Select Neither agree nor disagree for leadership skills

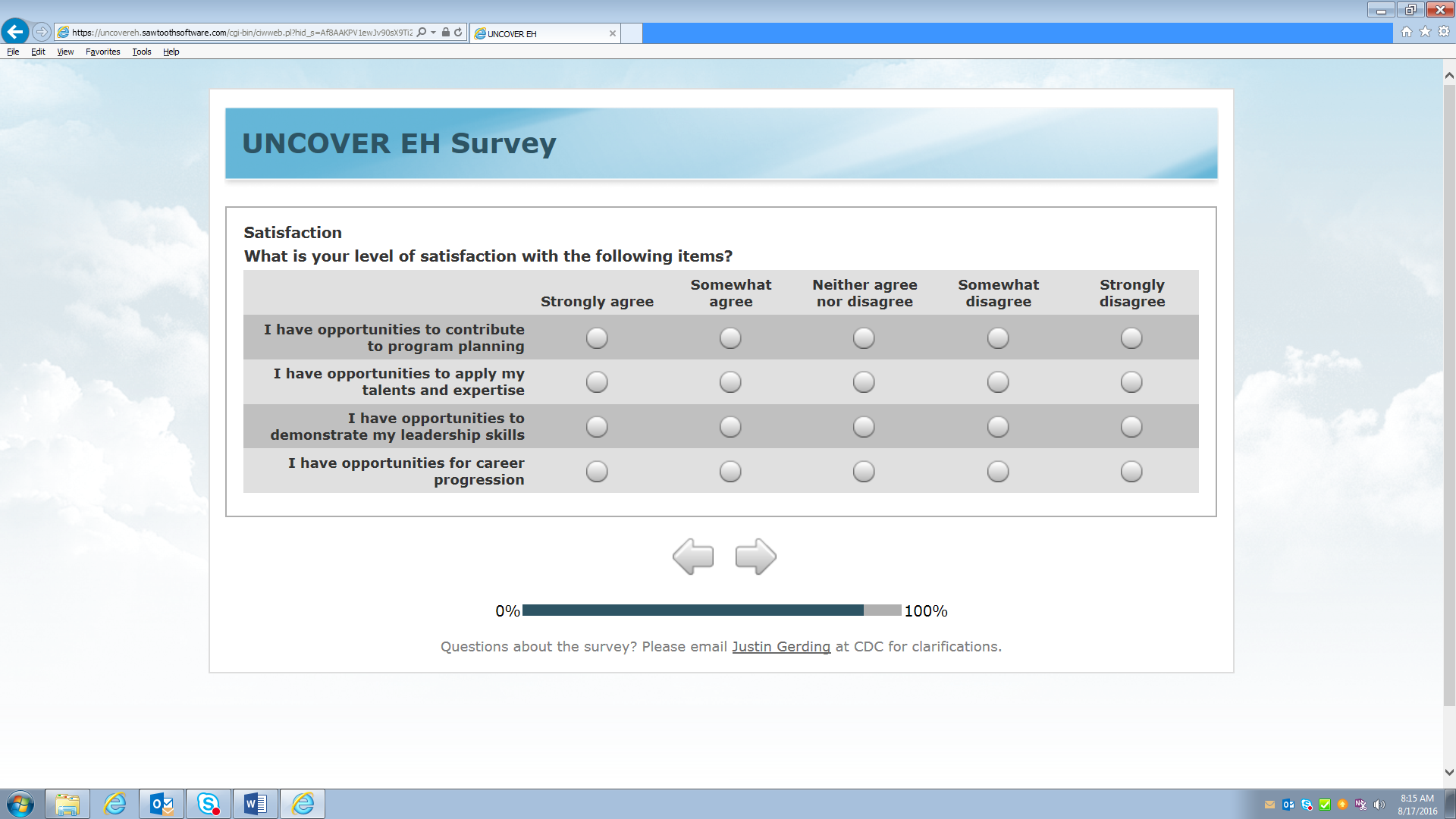pyautogui.click(x=864, y=427)
